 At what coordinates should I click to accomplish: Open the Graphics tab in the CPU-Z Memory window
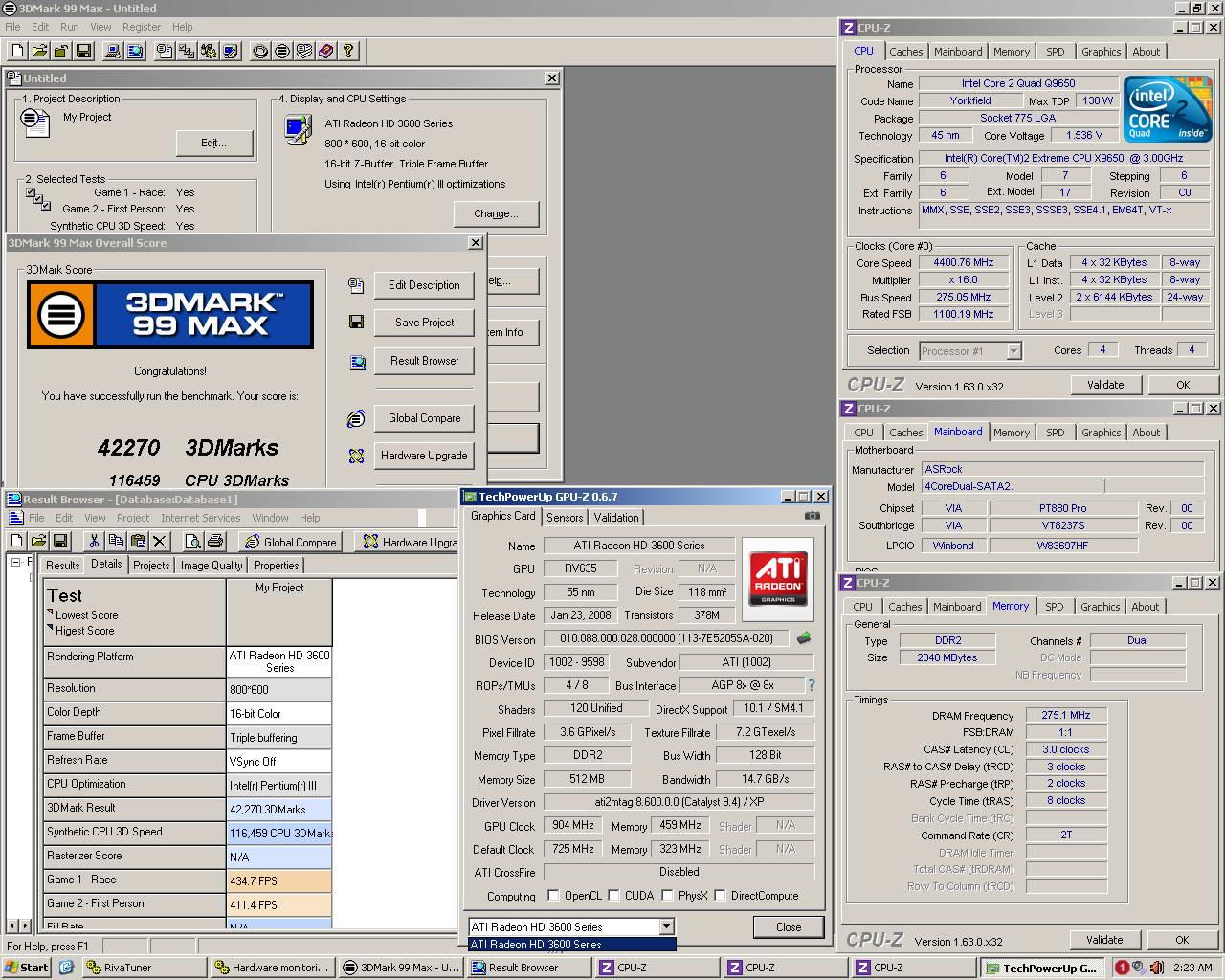[1100, 607]
